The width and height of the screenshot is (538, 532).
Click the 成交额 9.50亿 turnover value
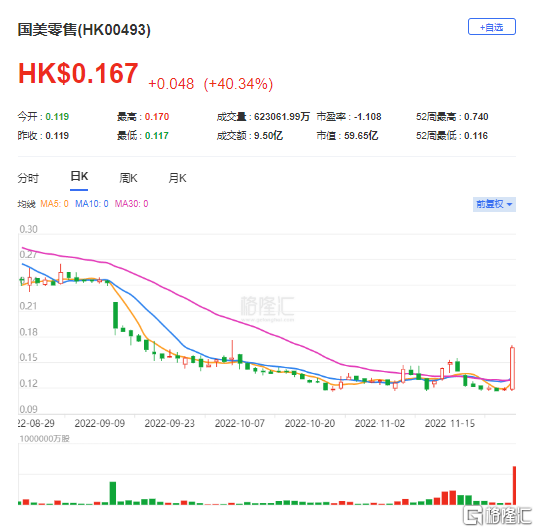coord(250,135)
